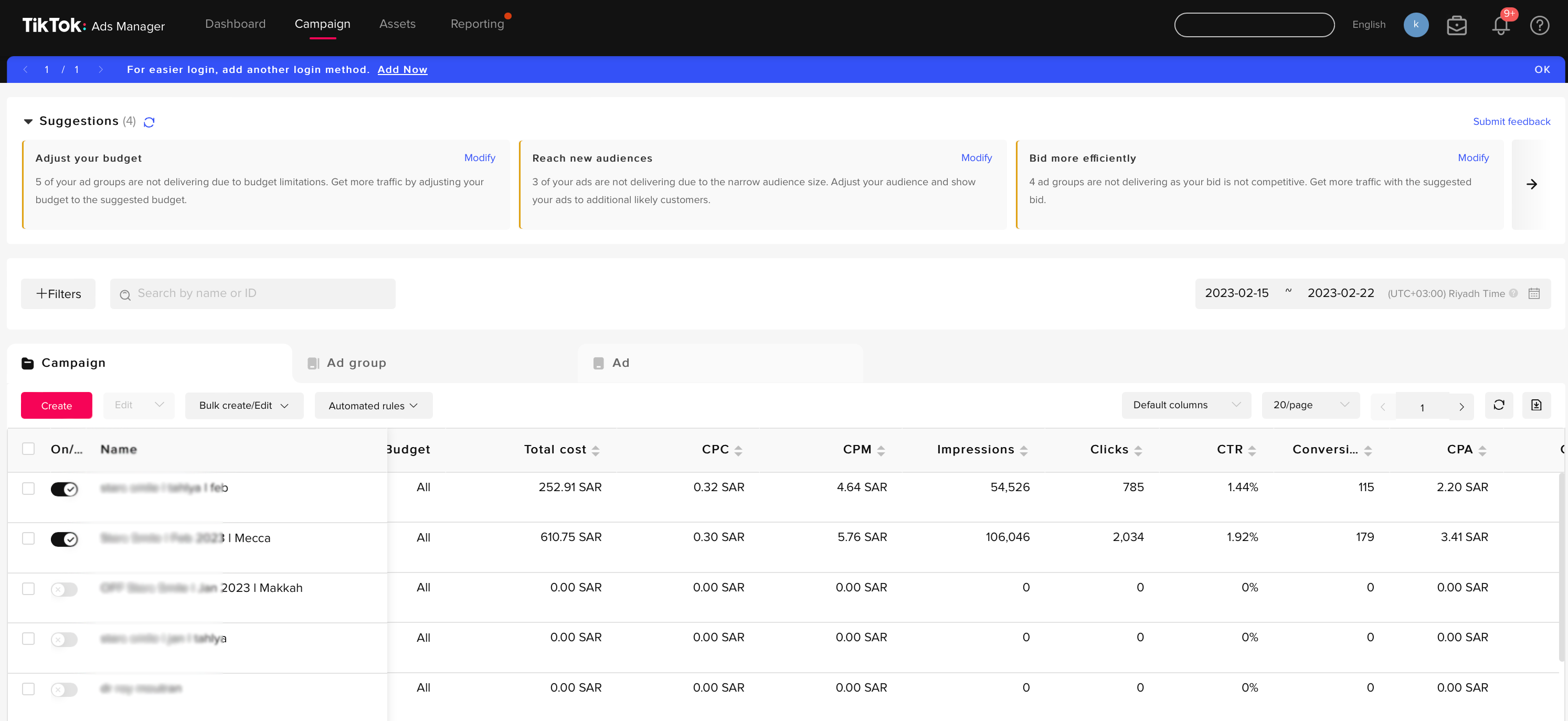Sort by Impressions column
This screenshot has width=1568, height=721.
1024,450
